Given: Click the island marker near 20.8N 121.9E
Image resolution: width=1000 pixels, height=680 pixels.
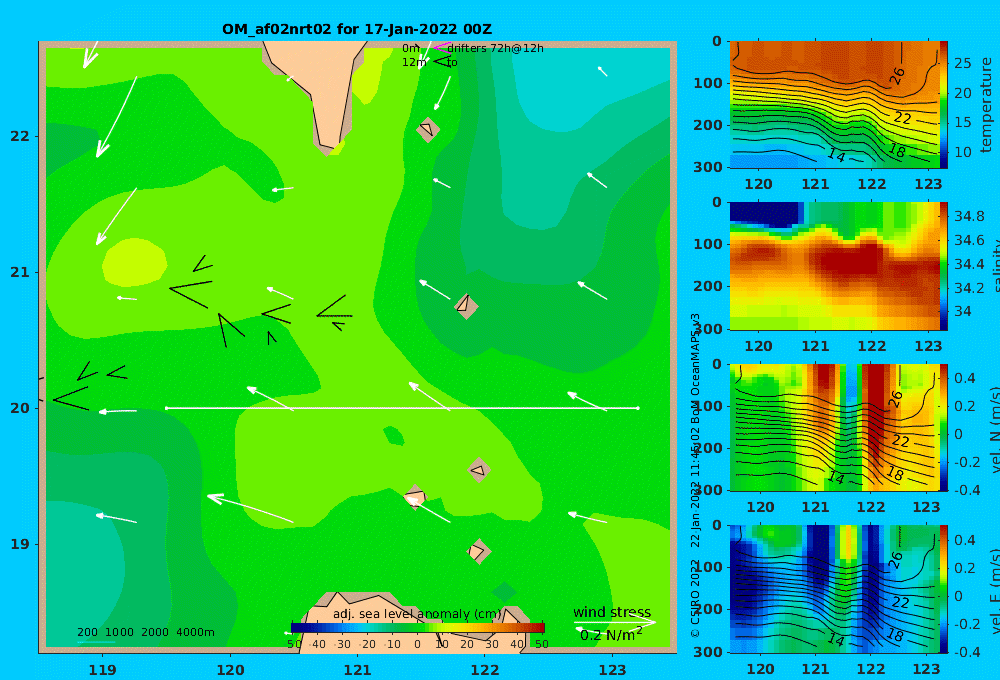Looking at the screenshot, I should [466, 306].
